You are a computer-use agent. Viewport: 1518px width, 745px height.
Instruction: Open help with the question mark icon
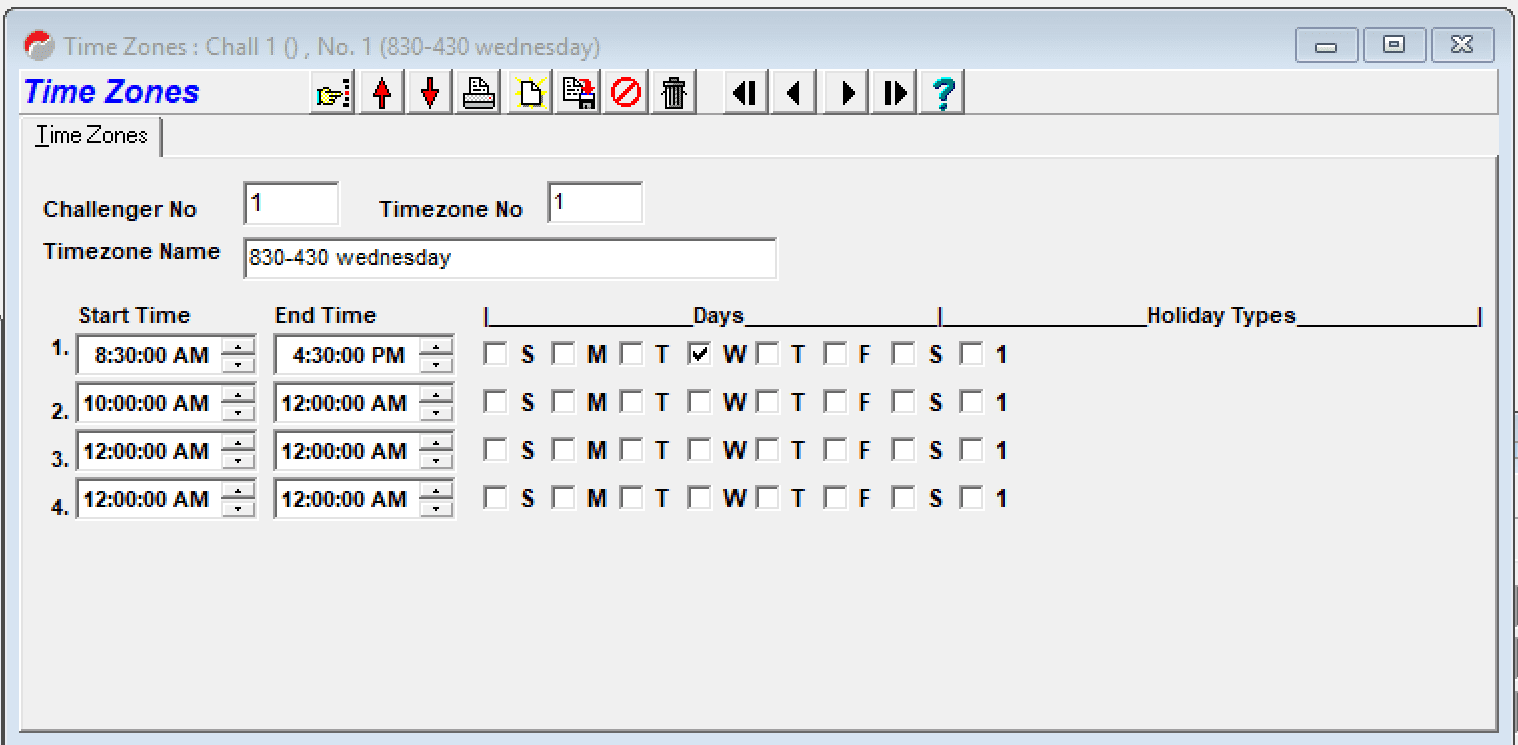942,94
